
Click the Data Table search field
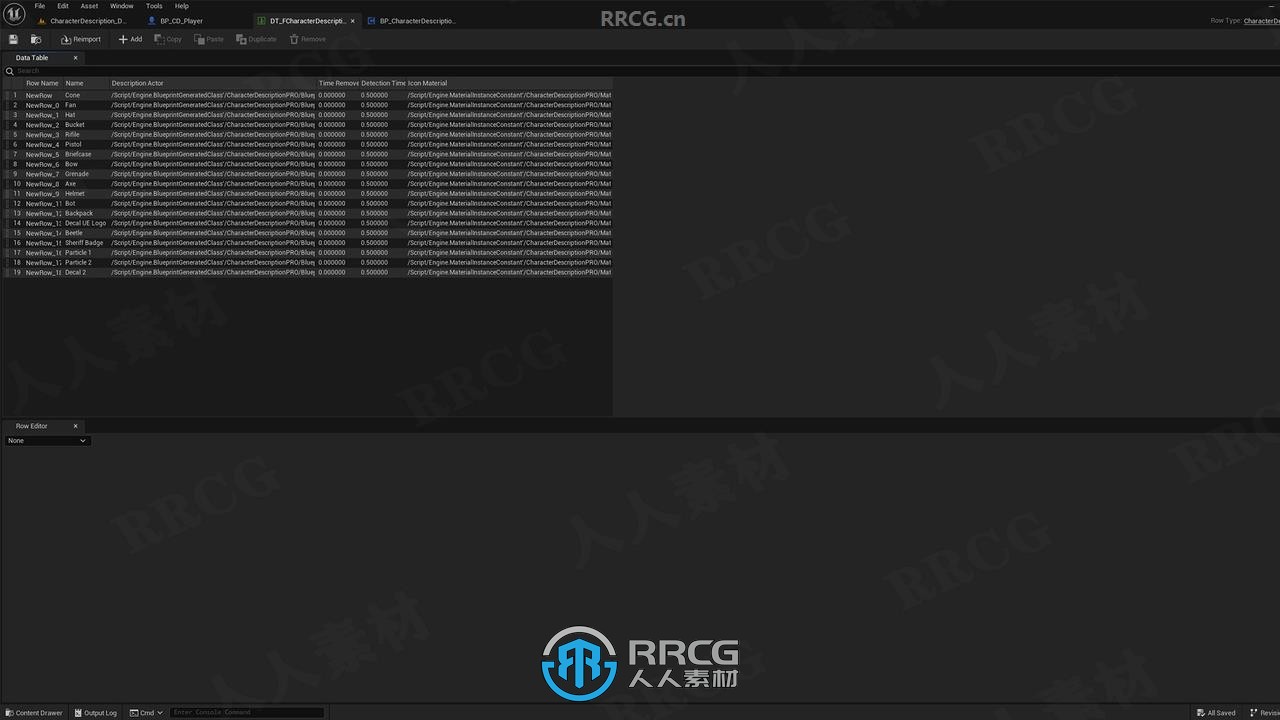coord(640,71)
